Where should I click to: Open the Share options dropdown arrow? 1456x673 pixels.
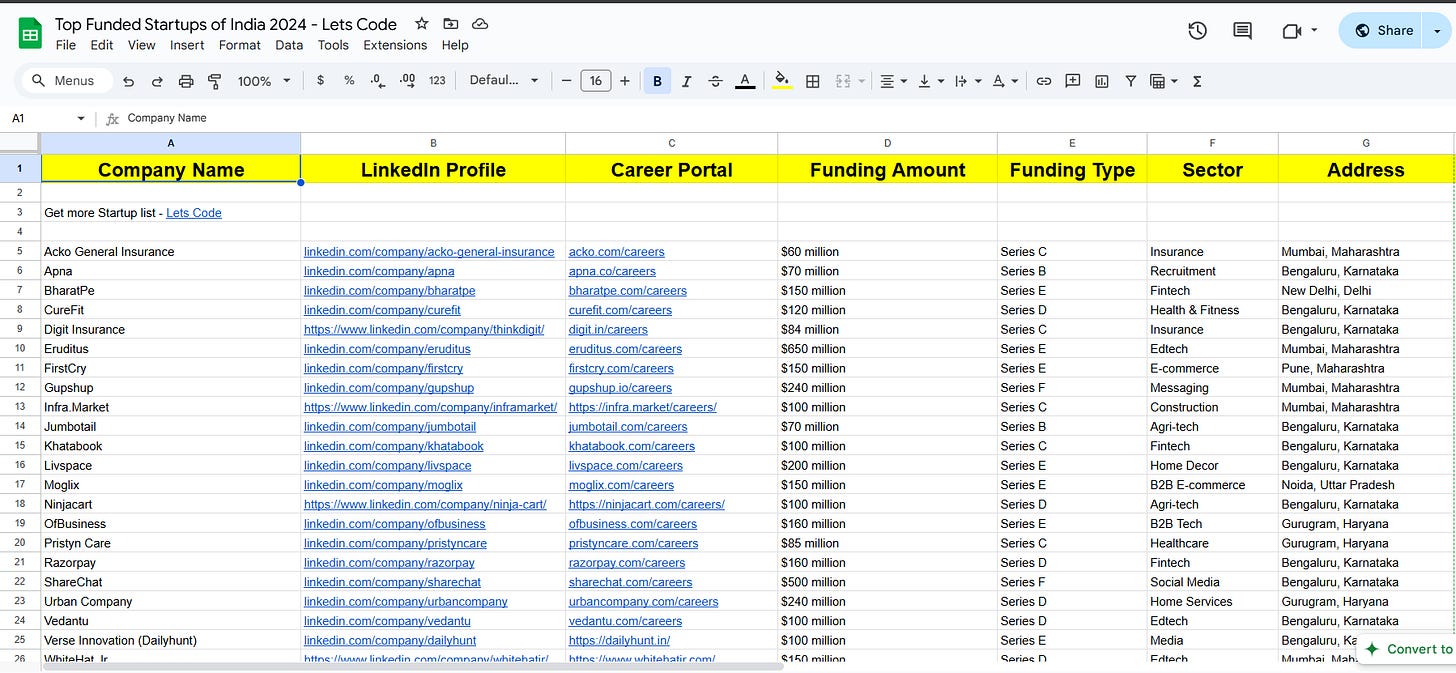coord(1439,31)
